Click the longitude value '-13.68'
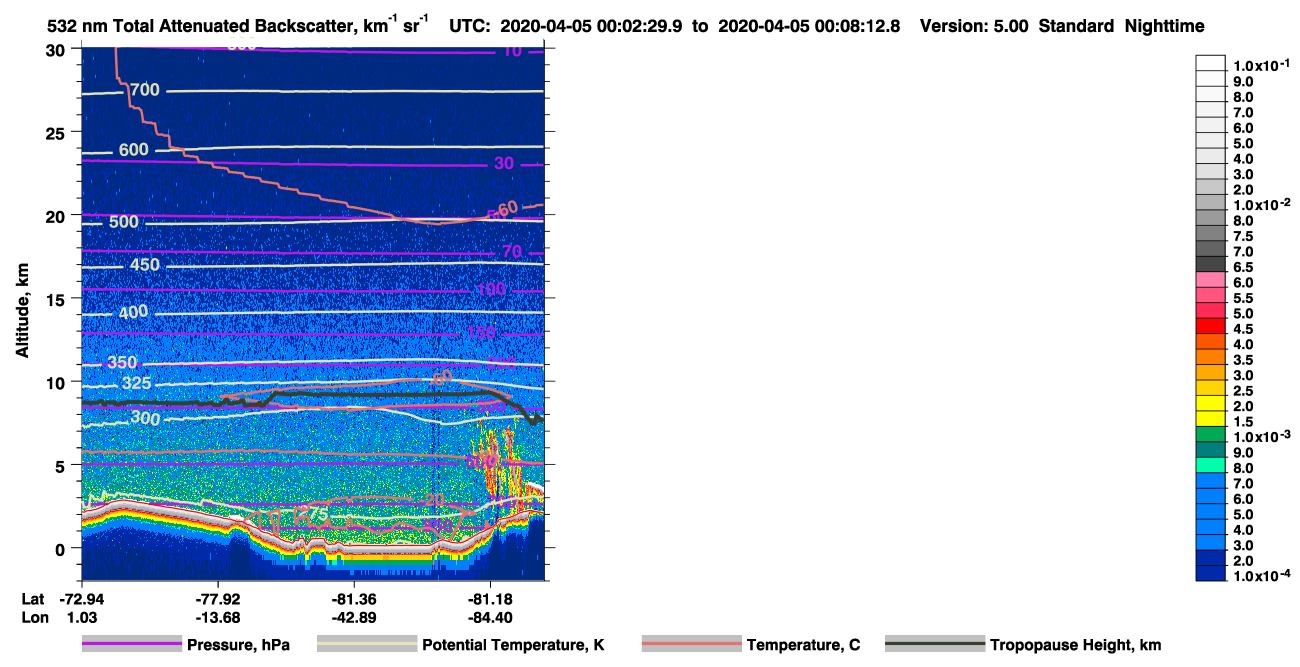This screenshot has width=1300, height=667. (x=217, y=618)
